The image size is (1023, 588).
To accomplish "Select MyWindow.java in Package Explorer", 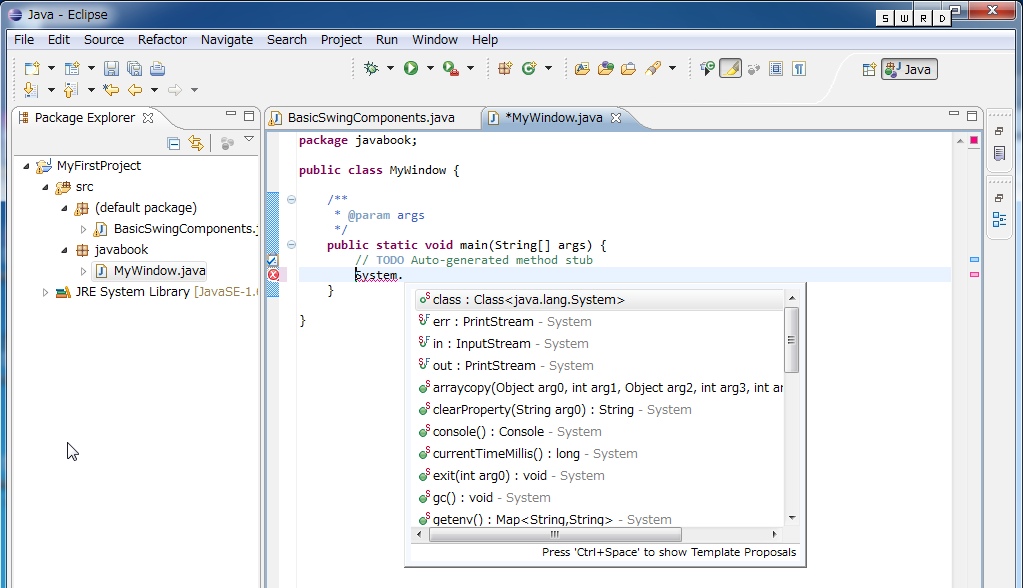I will click(159, 271).
